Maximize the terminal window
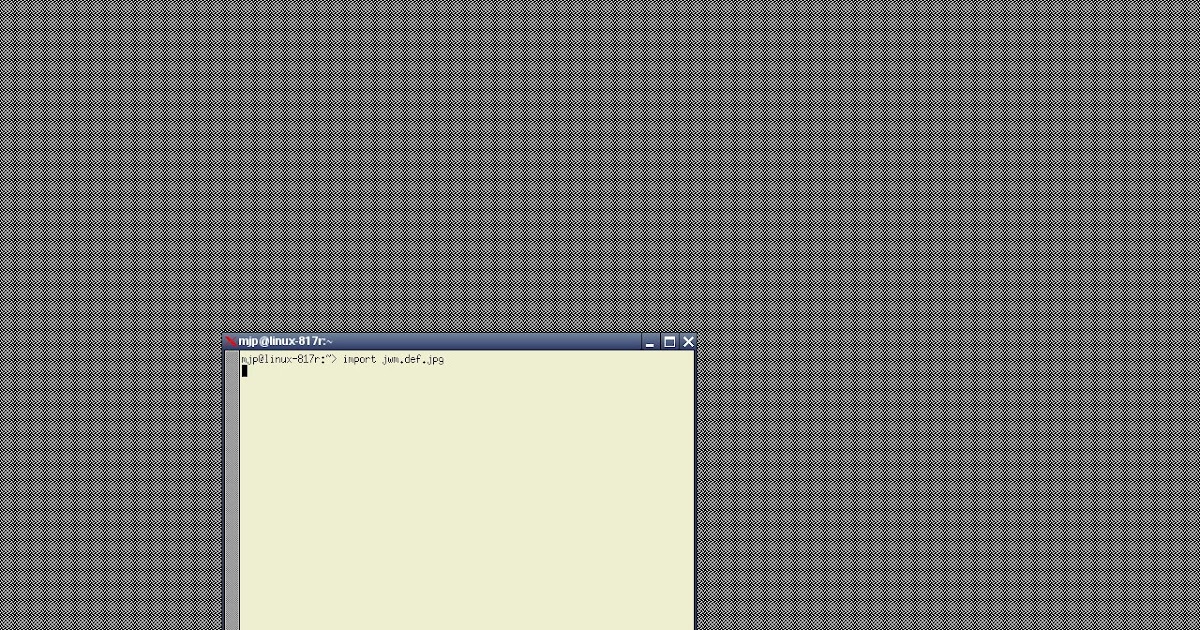Screen dimensions: 1200x630 (x=669, y=341)
